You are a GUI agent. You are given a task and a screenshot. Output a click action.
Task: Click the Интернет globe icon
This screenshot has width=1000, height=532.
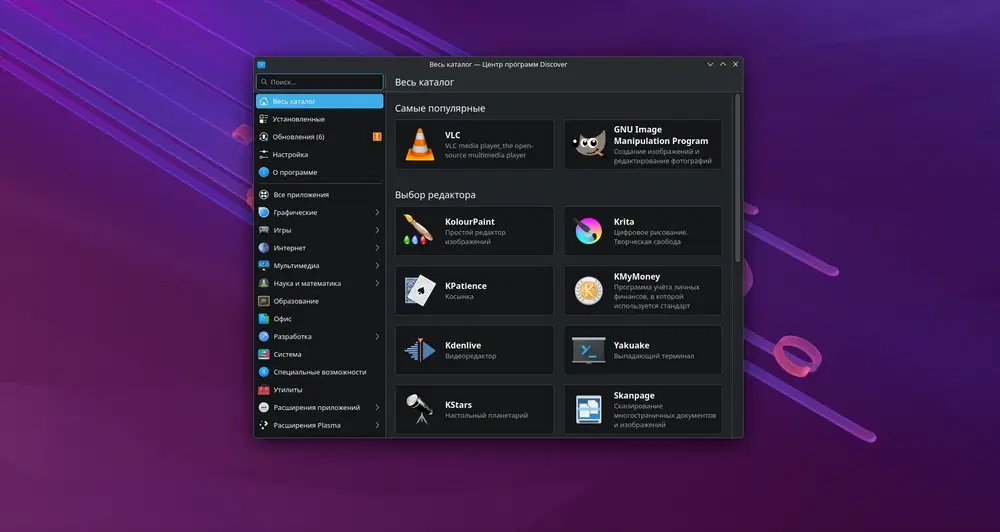coord(263,248)
